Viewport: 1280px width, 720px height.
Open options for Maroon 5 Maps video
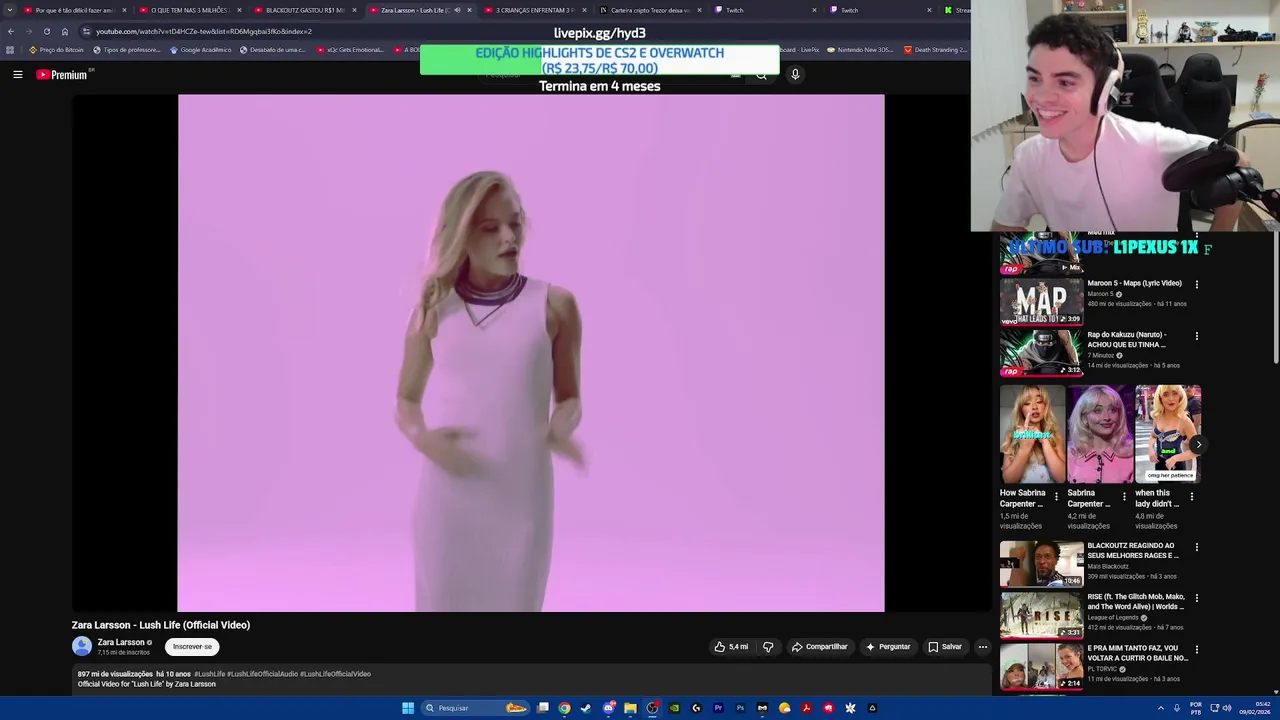pos(1196,284)
